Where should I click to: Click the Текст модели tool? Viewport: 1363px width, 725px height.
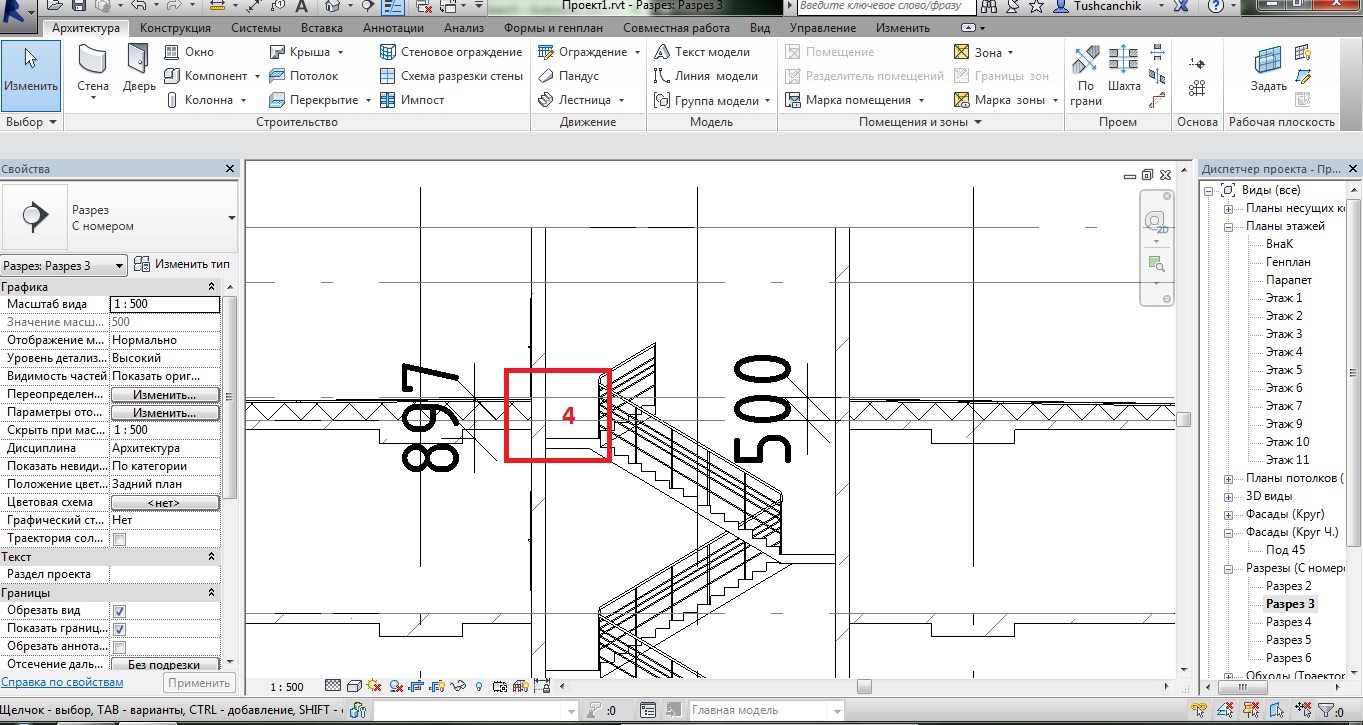[x=701, y=52]
